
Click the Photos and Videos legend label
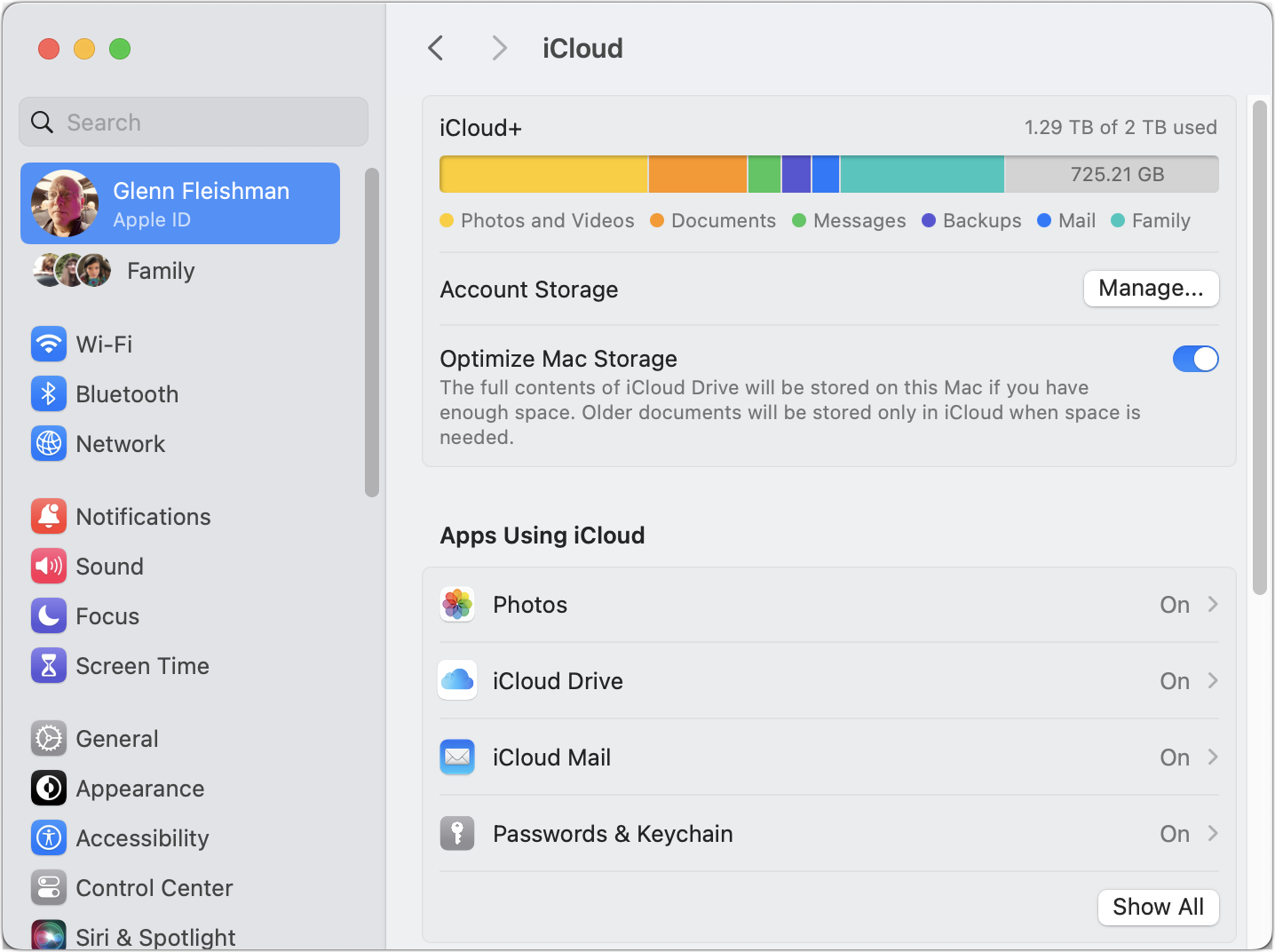(548, 220)
